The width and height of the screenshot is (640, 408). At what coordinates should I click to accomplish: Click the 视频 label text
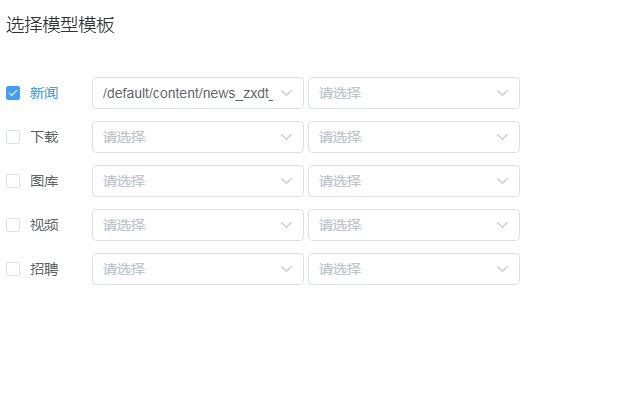click(x=44, y=225)
